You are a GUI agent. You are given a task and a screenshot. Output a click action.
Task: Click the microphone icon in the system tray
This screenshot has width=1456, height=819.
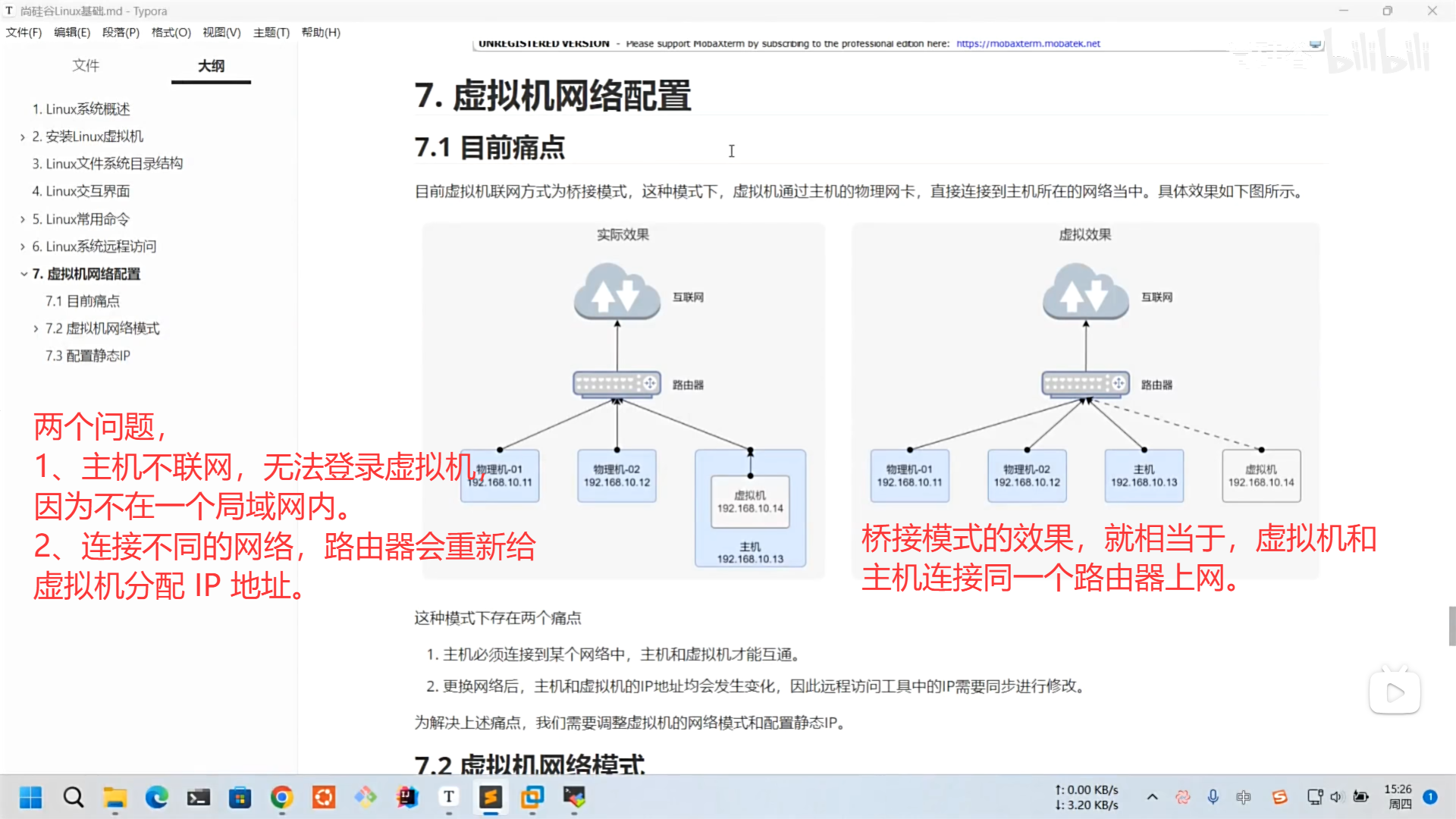(1213, 797)
